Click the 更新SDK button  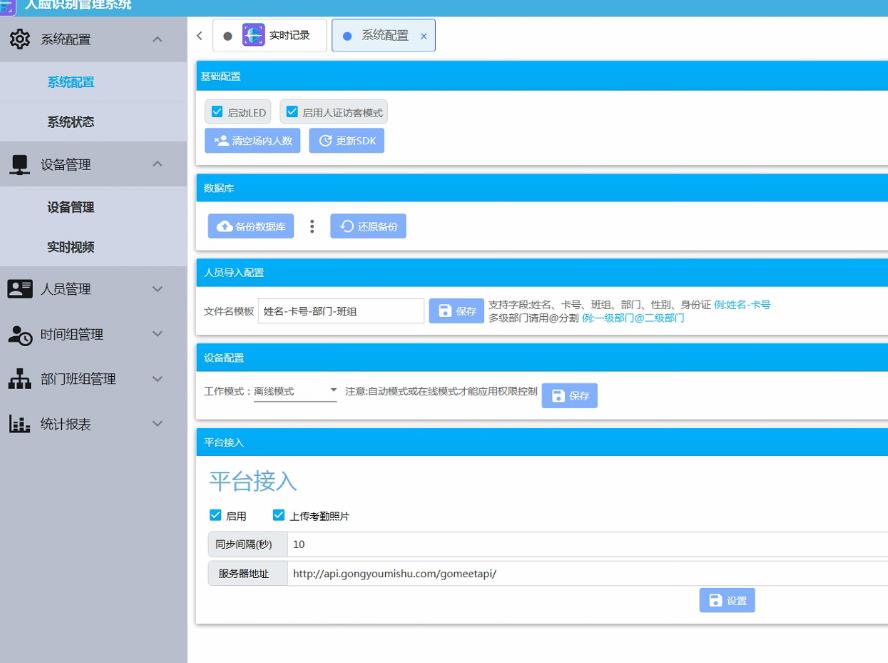(346, 140)
